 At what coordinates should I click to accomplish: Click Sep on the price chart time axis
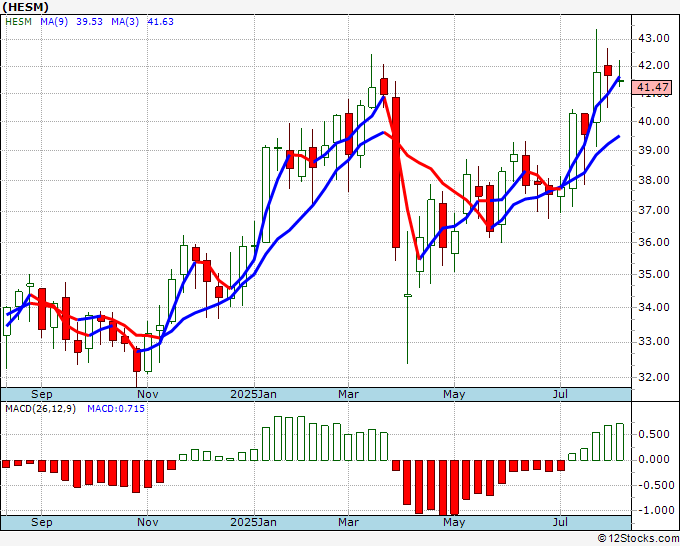point(42,394)
